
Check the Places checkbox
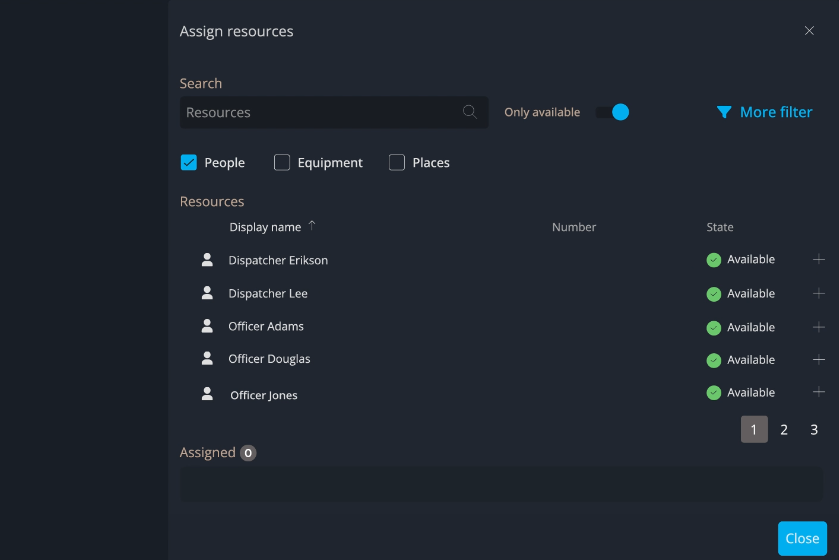pyautogui.click(x=397, y=162)
